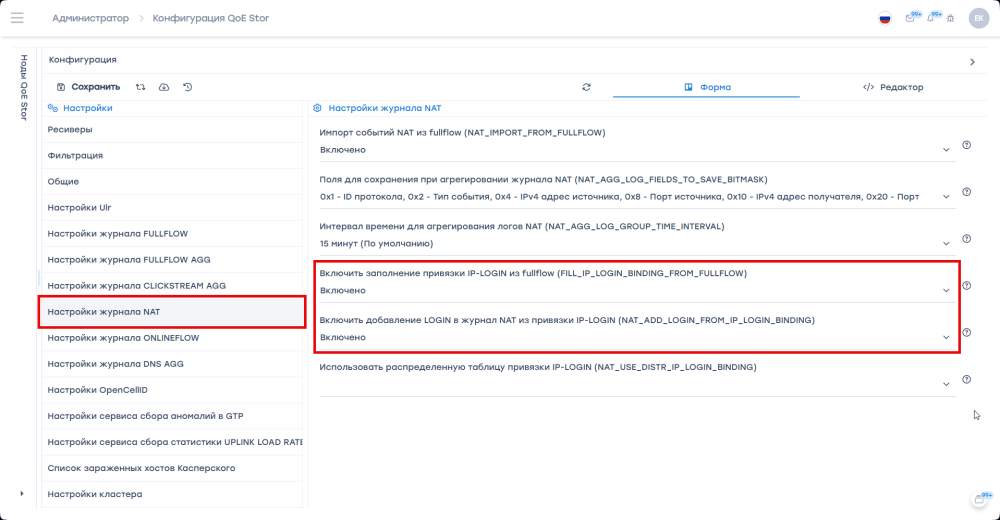Switch to the Редактор tab
The height and width of the screenshot is (520, 1000).
pyautogui.click(x=893, y=87)
